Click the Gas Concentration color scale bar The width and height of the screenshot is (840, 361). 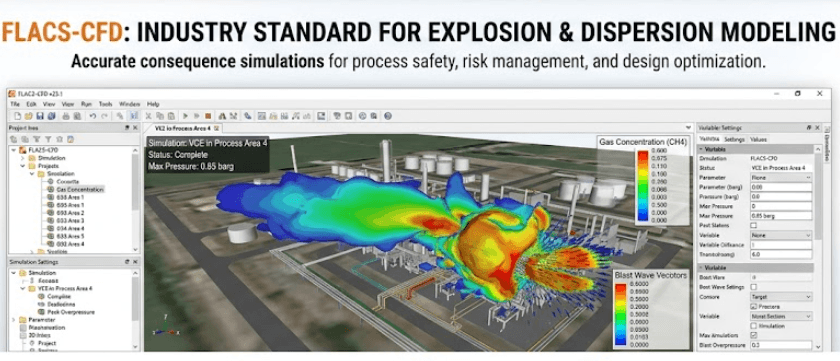coord(642,186)
